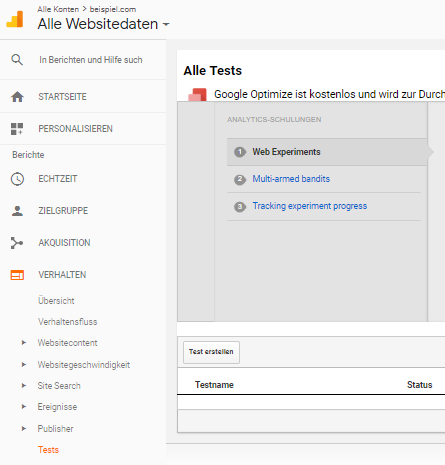Click the search reports and help field
The image size is (445, 465).
91,60
